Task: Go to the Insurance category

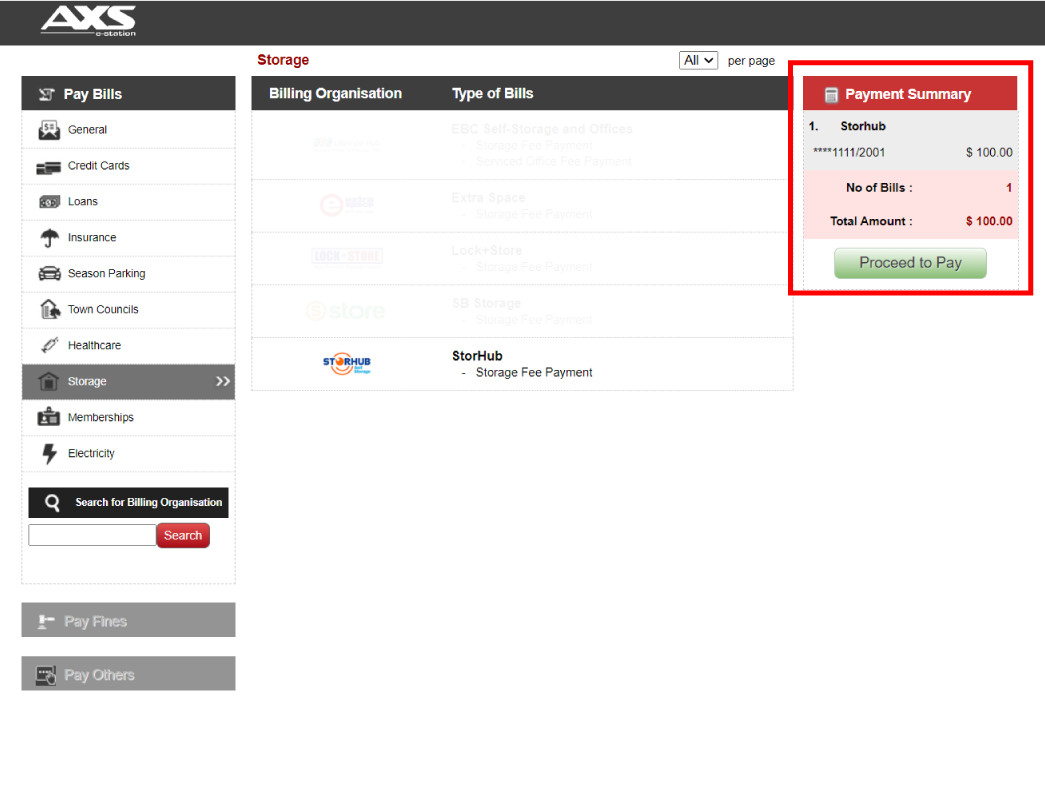Action: coord(129,238)
